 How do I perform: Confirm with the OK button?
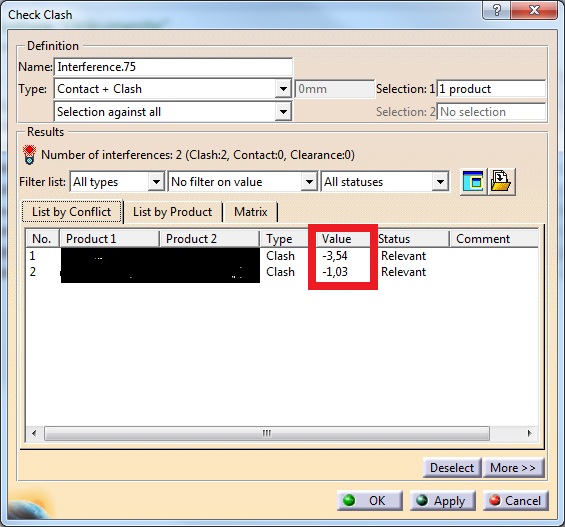pos(370,500)
